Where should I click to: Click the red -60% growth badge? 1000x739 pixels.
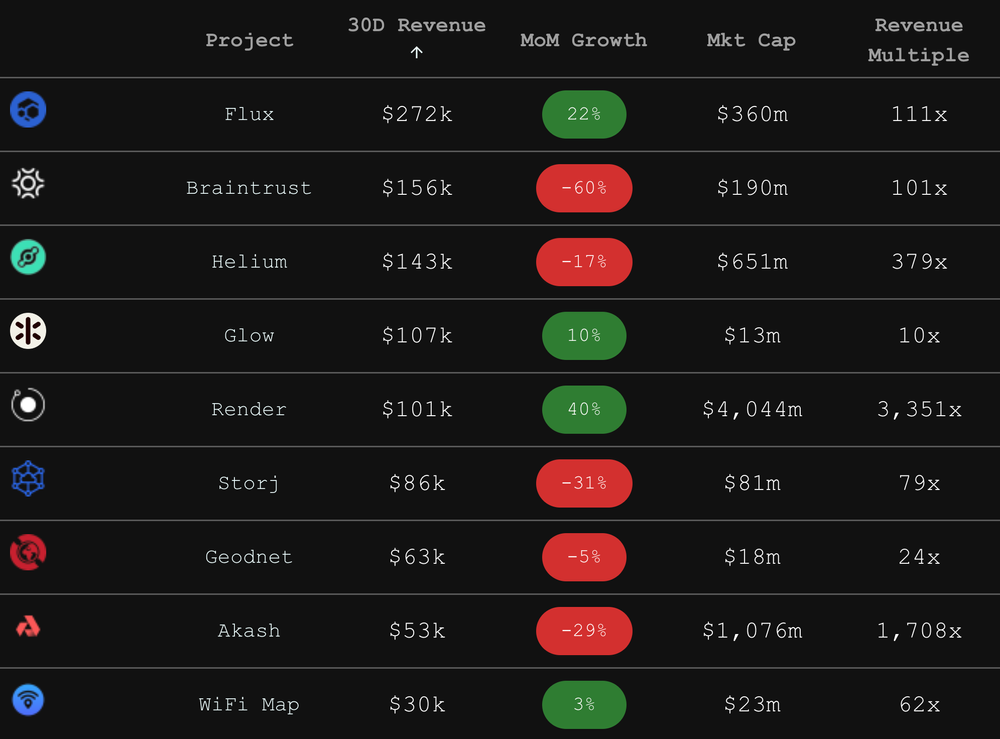584,188
